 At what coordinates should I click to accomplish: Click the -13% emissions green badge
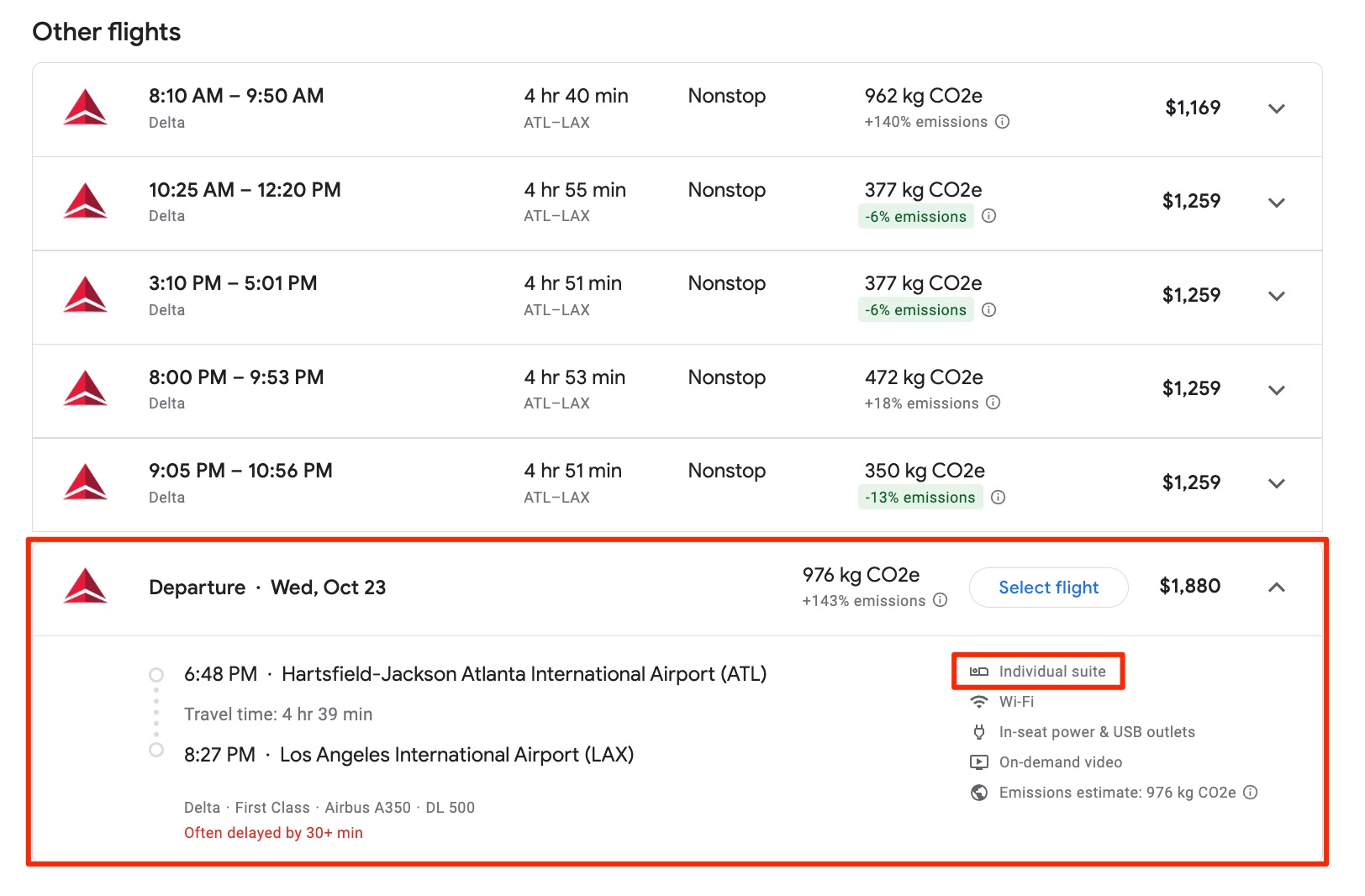[920, 498]
